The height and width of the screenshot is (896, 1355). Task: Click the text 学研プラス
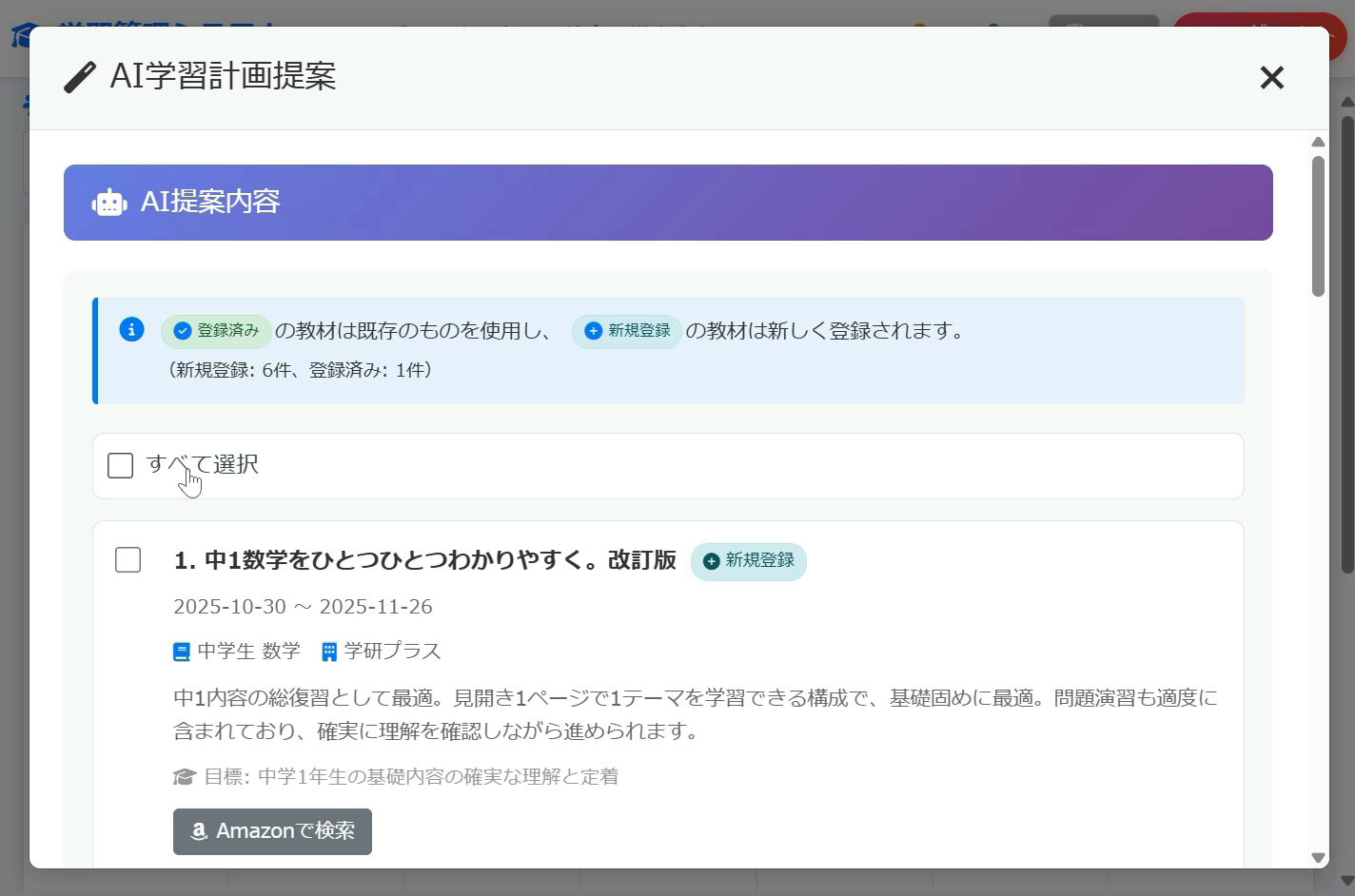(x=392, y=652)
